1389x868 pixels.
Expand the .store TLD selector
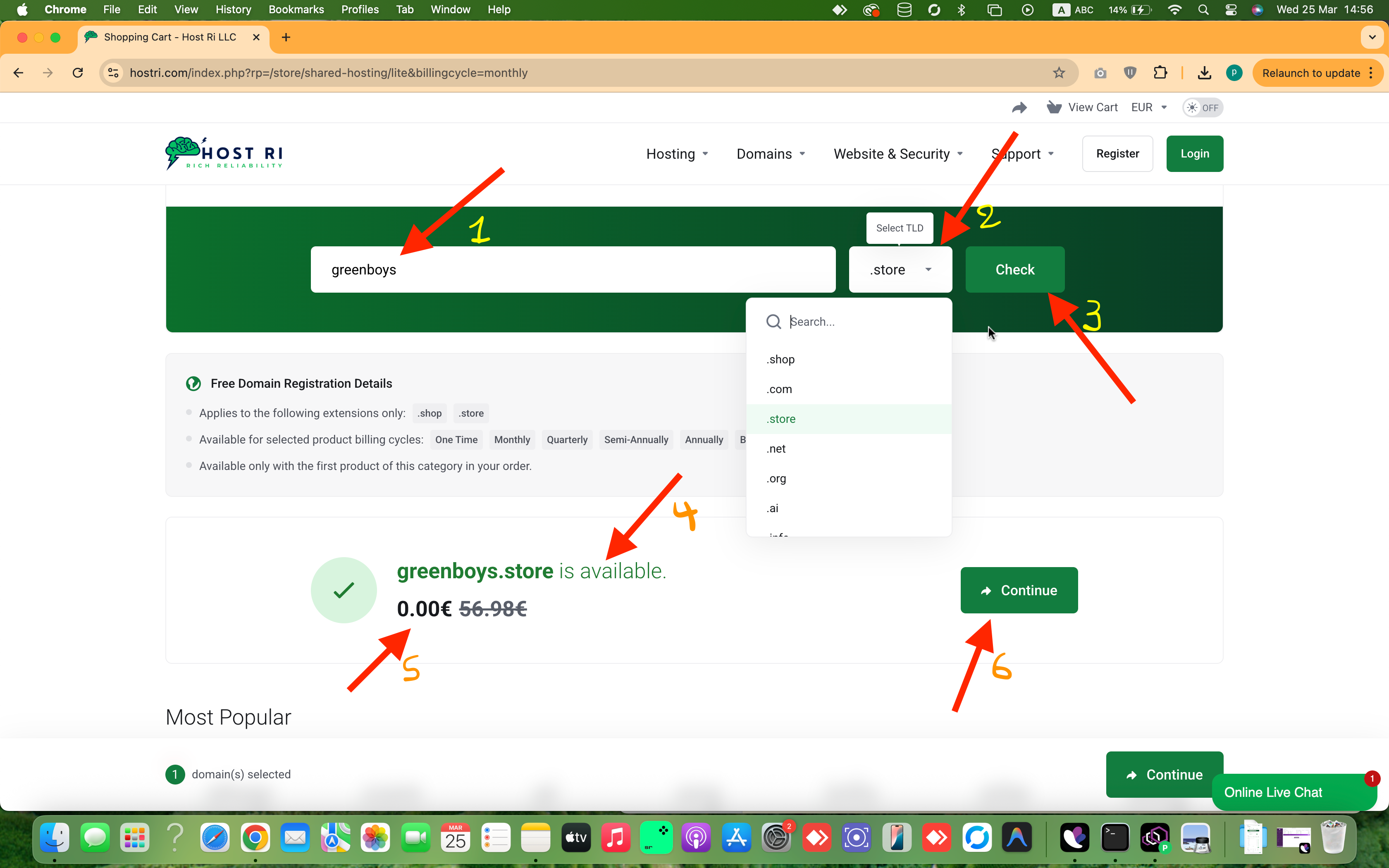(x=900, y=270)
